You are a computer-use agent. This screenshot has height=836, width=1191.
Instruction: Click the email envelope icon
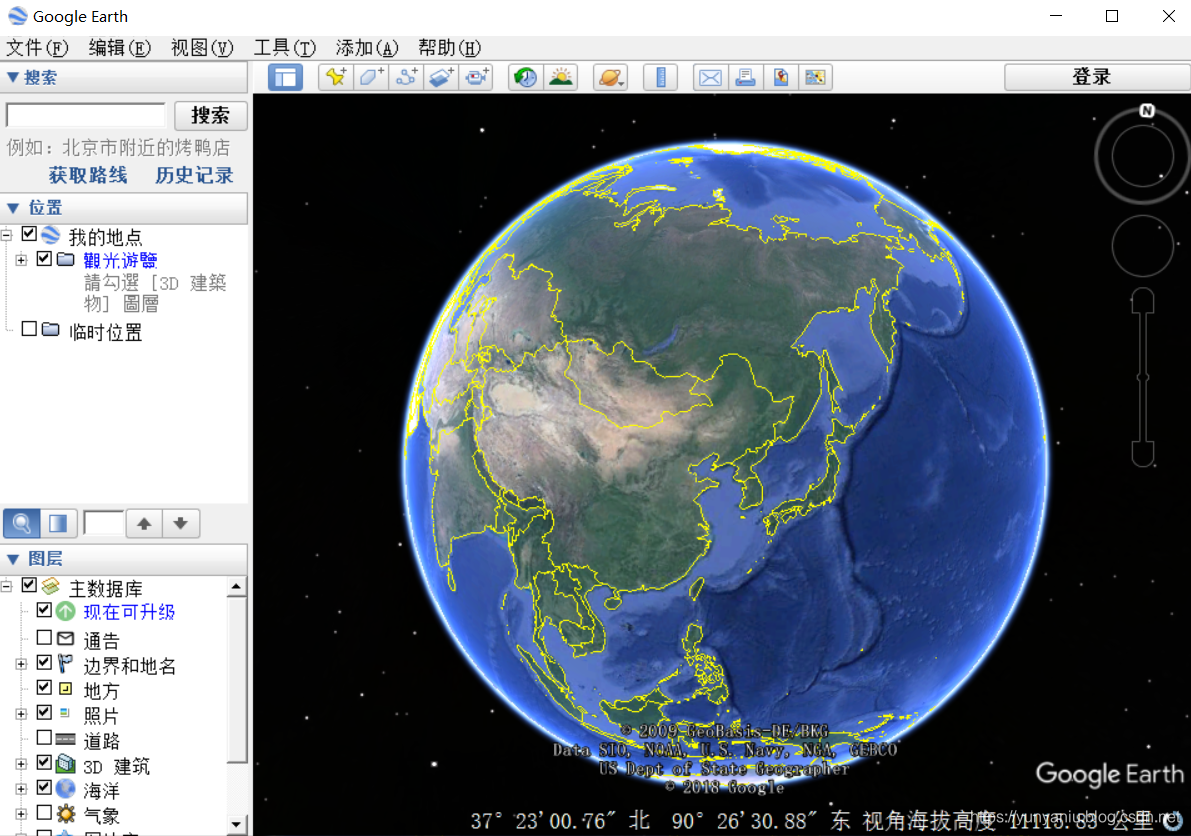click(x=710, y=77)
